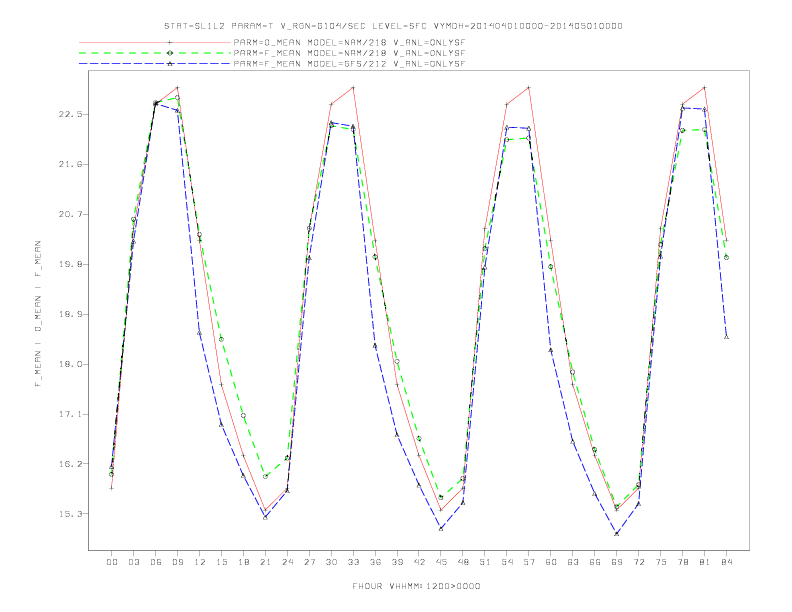Click the y-axis tick label 15.3
792x612 pixels.
(70, 514)
